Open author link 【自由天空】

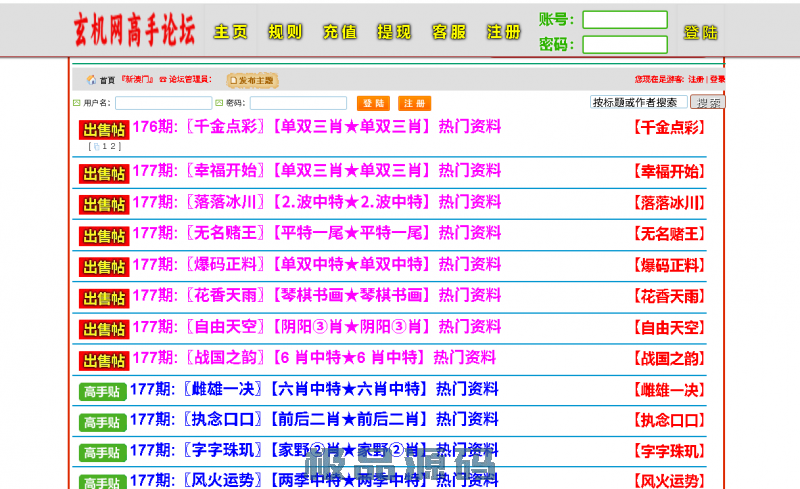click(x=669, y=328)
